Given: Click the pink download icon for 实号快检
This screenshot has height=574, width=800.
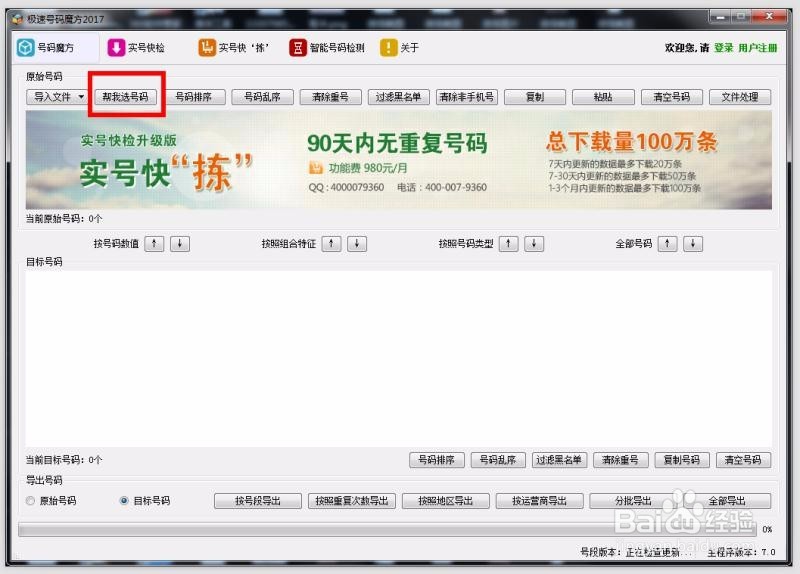Looking at the screenshot, I should (x=116, y=47).
